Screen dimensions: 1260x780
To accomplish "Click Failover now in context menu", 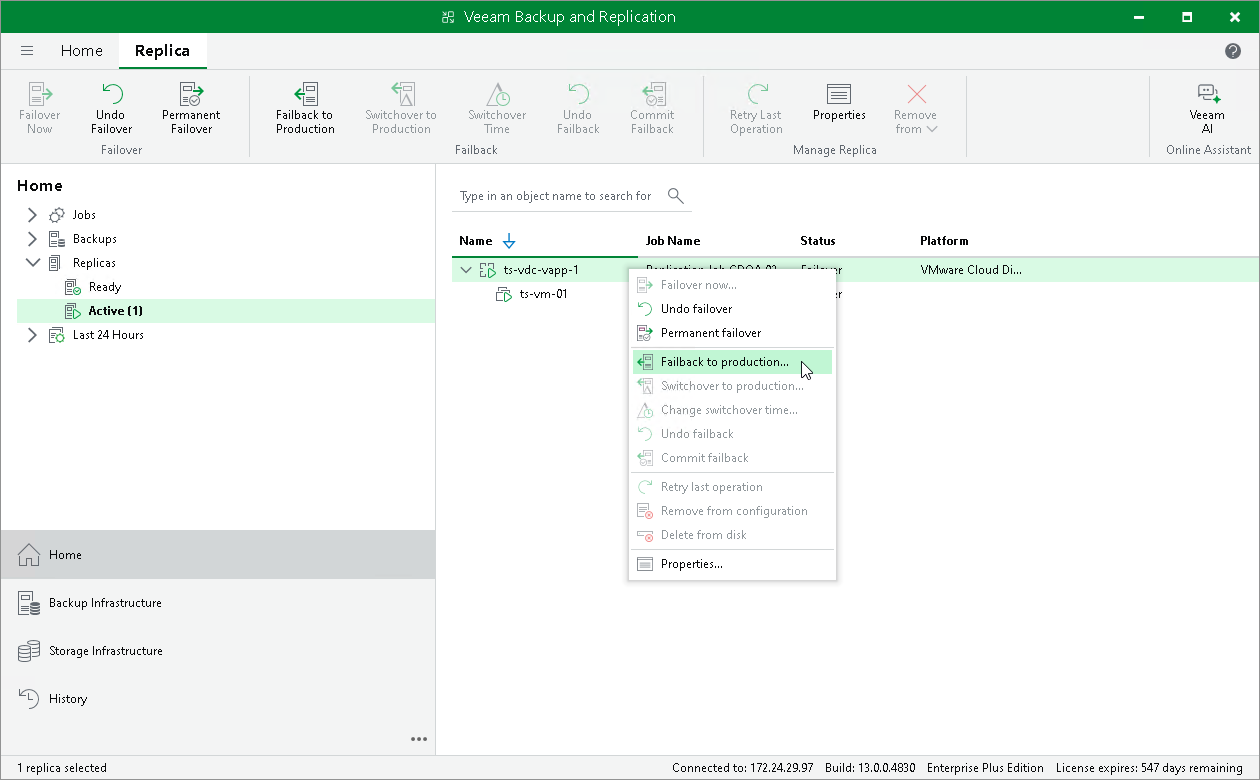I will coord(732,285).
